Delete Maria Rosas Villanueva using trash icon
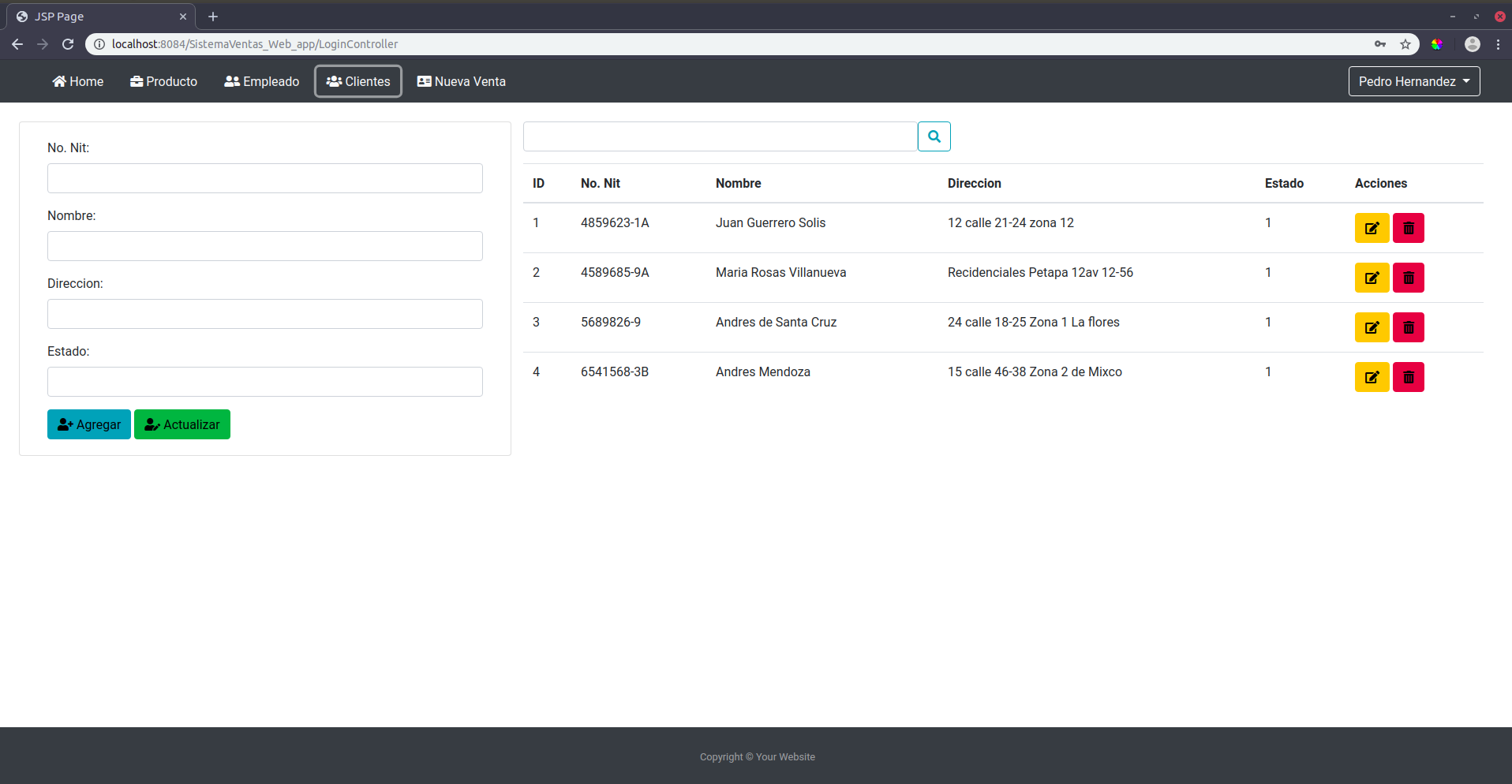 [x=1409, y=278]
